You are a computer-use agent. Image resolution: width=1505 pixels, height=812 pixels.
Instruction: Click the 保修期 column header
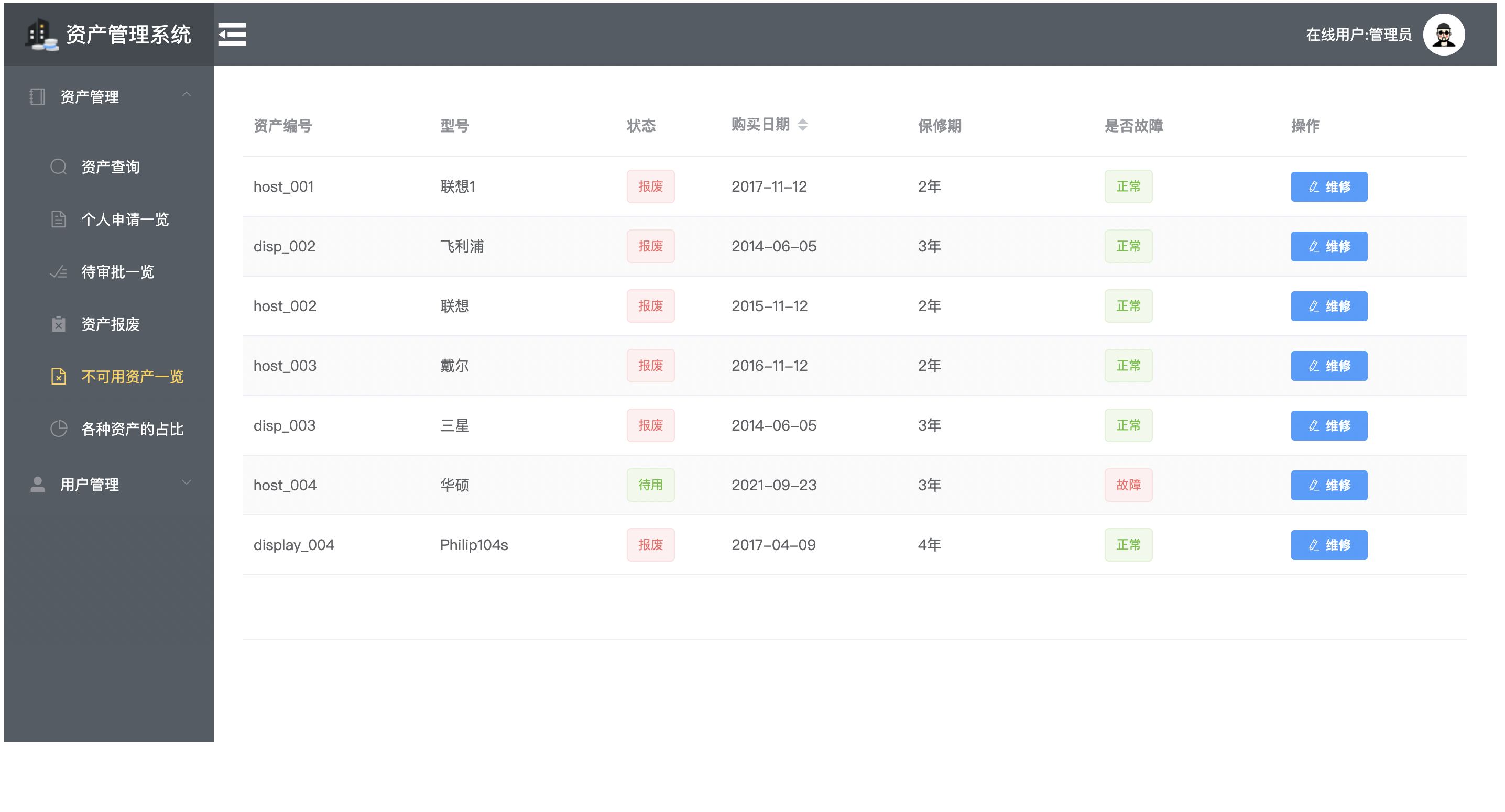pyautogui.click(x=940, y=126)
